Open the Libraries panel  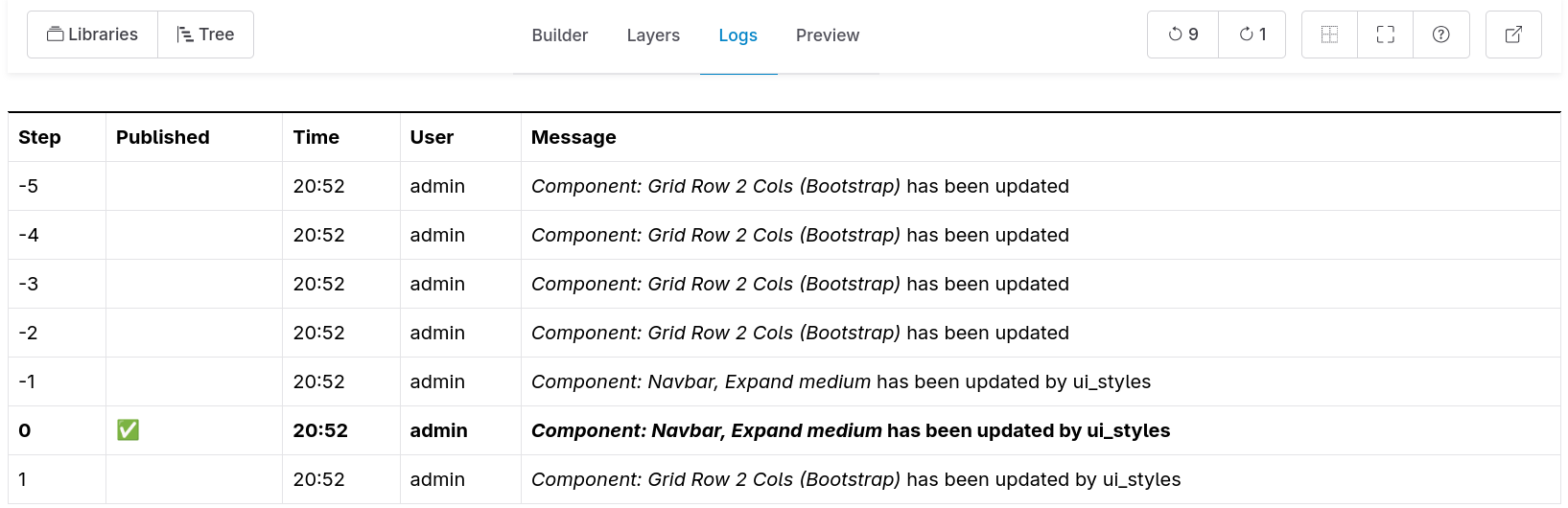pyautogui.click(x=93, y=35)
